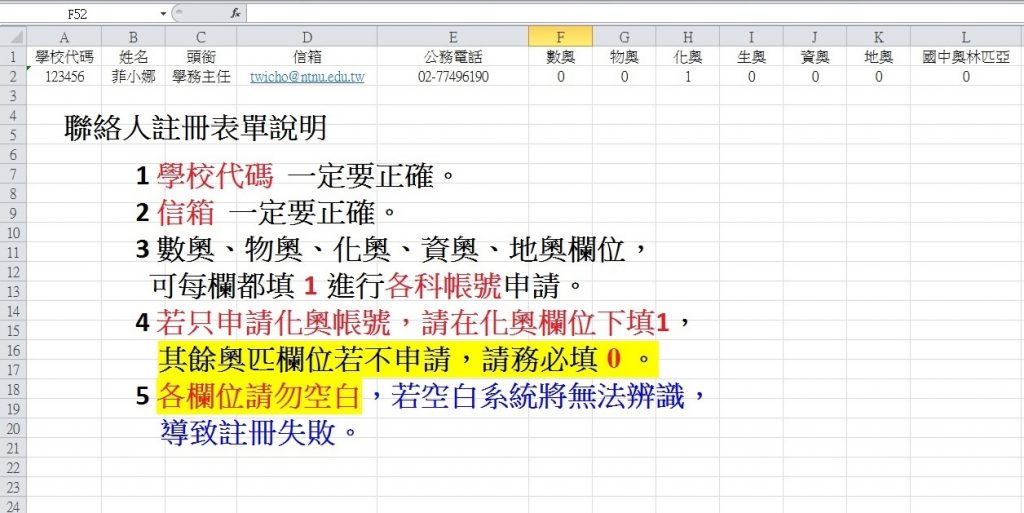This screenshot has height=513, width=1024.
Task: Select the row 2 header
Action: coord(13,76)
